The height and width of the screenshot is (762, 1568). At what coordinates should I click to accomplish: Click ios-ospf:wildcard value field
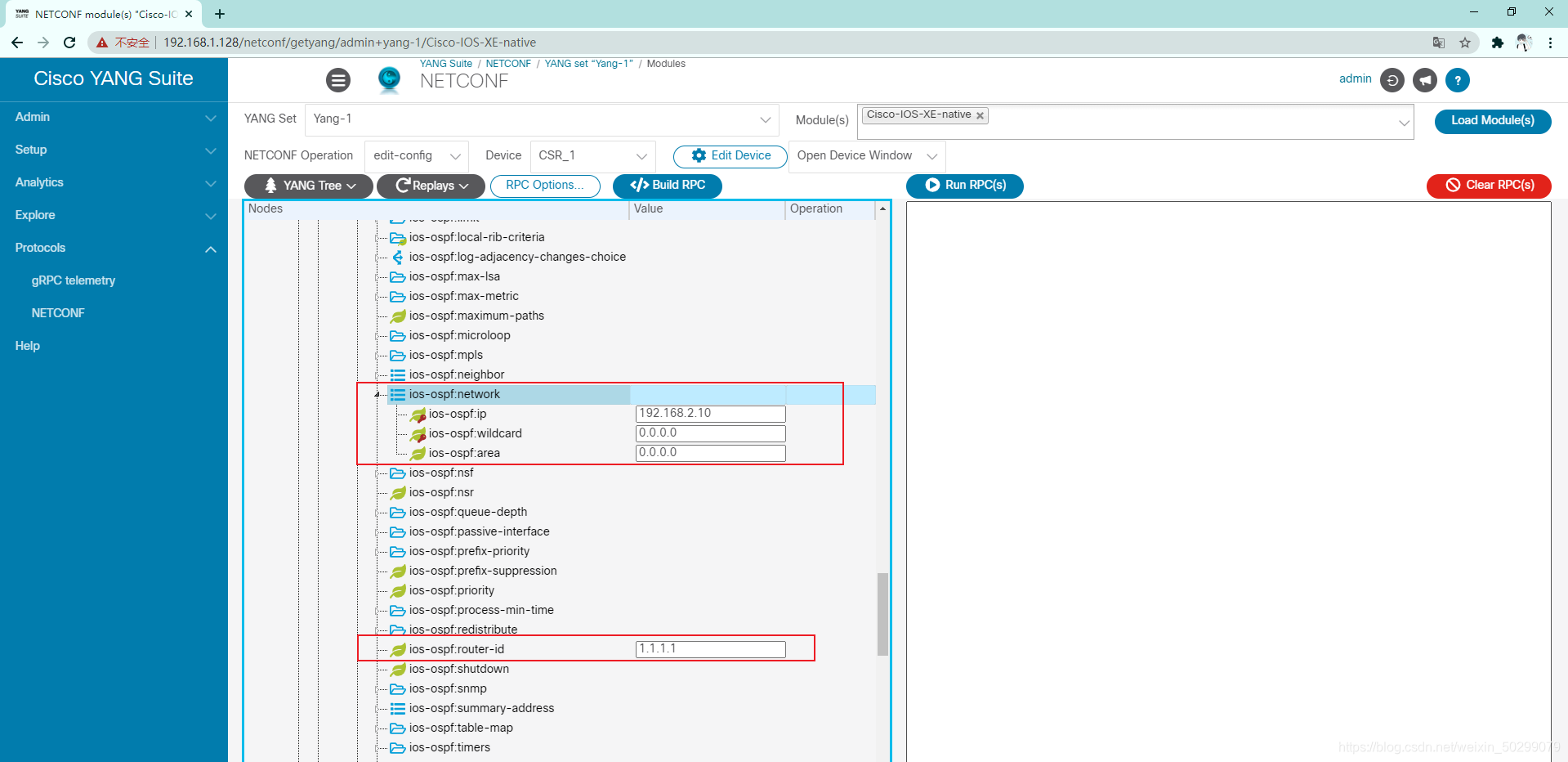[x=711, y=433]
